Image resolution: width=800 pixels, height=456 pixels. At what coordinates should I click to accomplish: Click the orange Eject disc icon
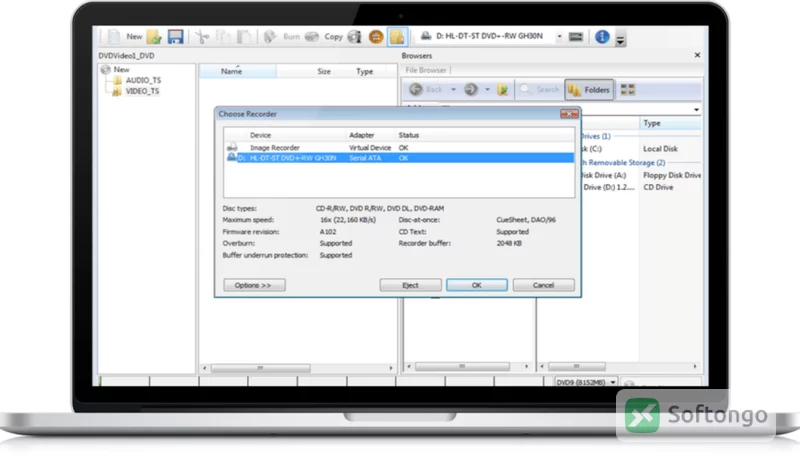tap(376, 37)
